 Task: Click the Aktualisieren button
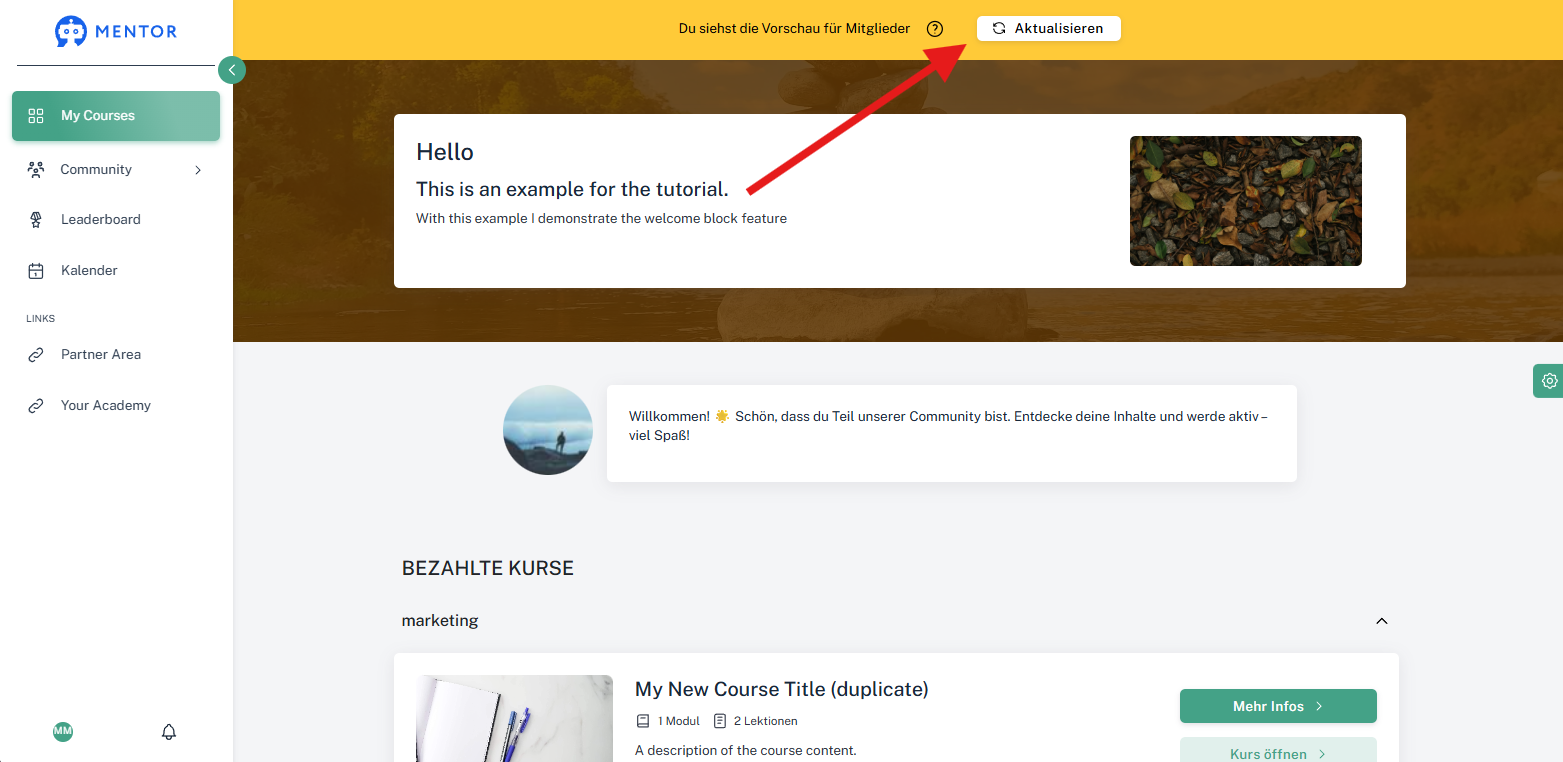pyautogui.click(x=1048, y=29)
